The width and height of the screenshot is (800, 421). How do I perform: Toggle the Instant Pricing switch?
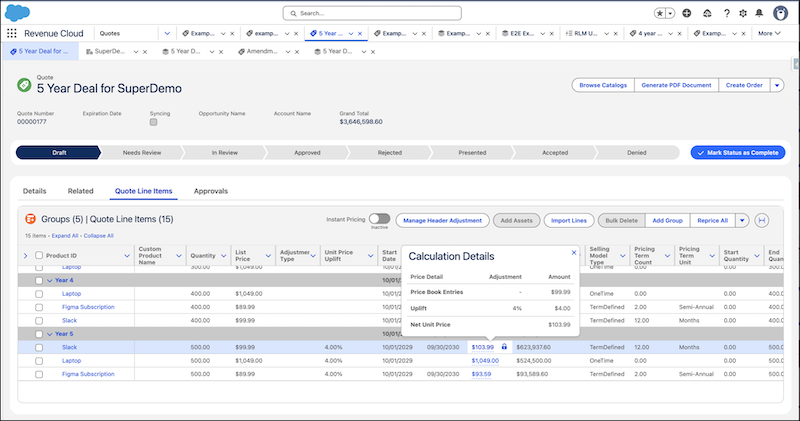tap(380, 219)
